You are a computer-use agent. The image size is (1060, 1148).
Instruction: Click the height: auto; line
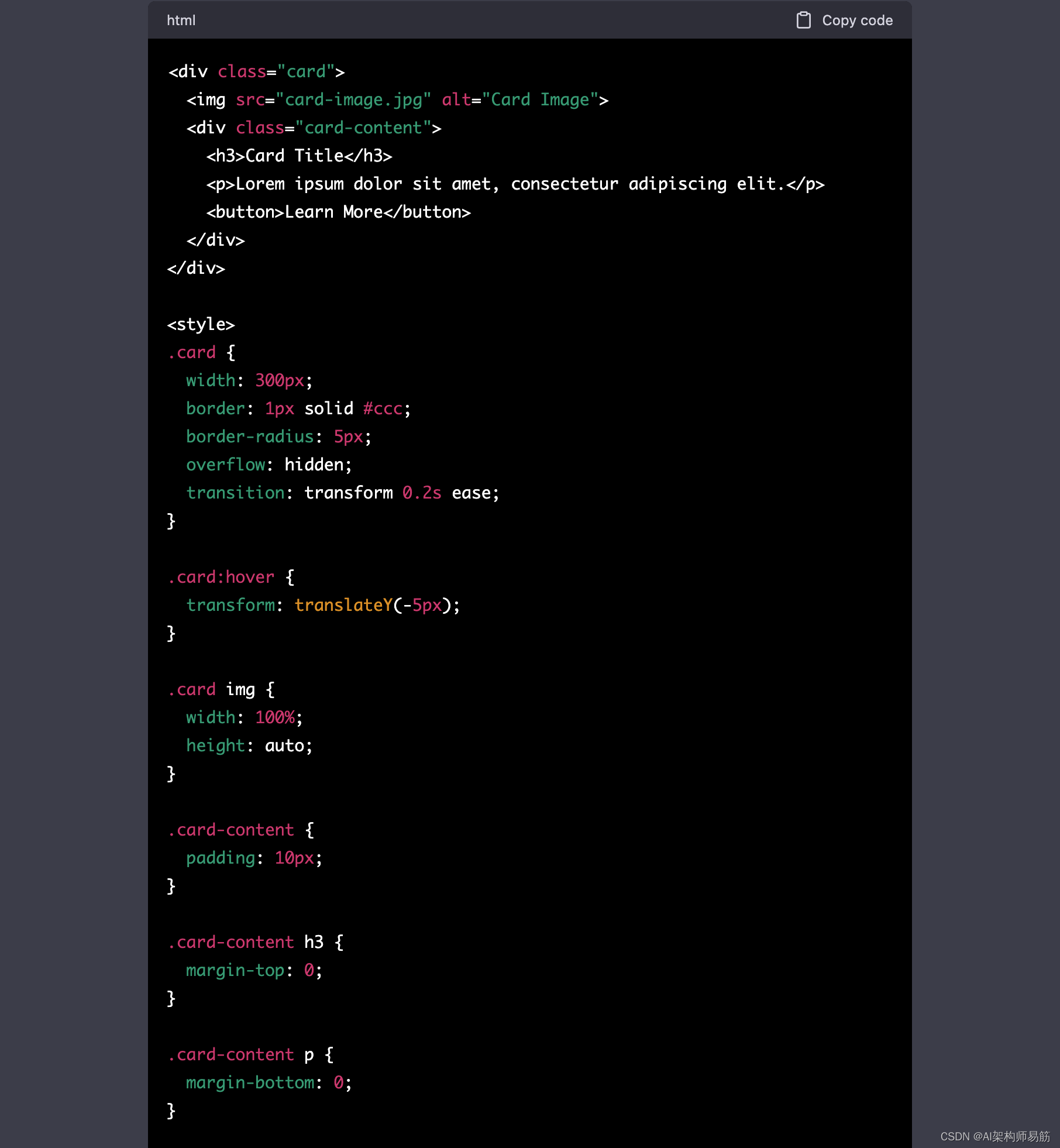[x=249, y=745]
